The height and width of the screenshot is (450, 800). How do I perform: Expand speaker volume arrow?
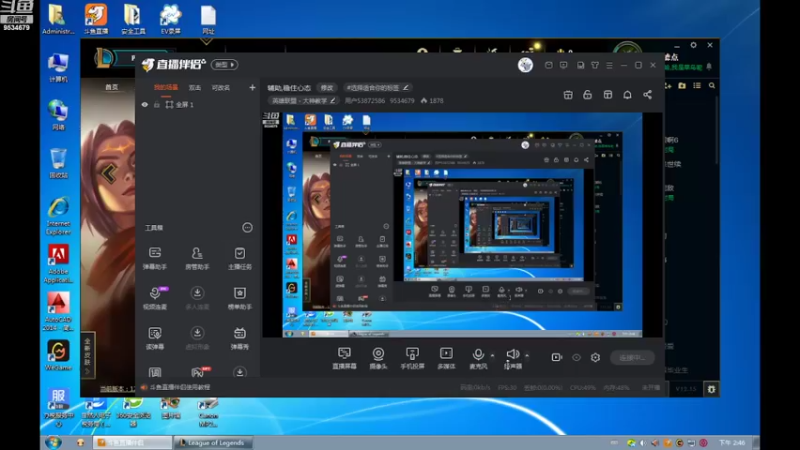point(527,355)
